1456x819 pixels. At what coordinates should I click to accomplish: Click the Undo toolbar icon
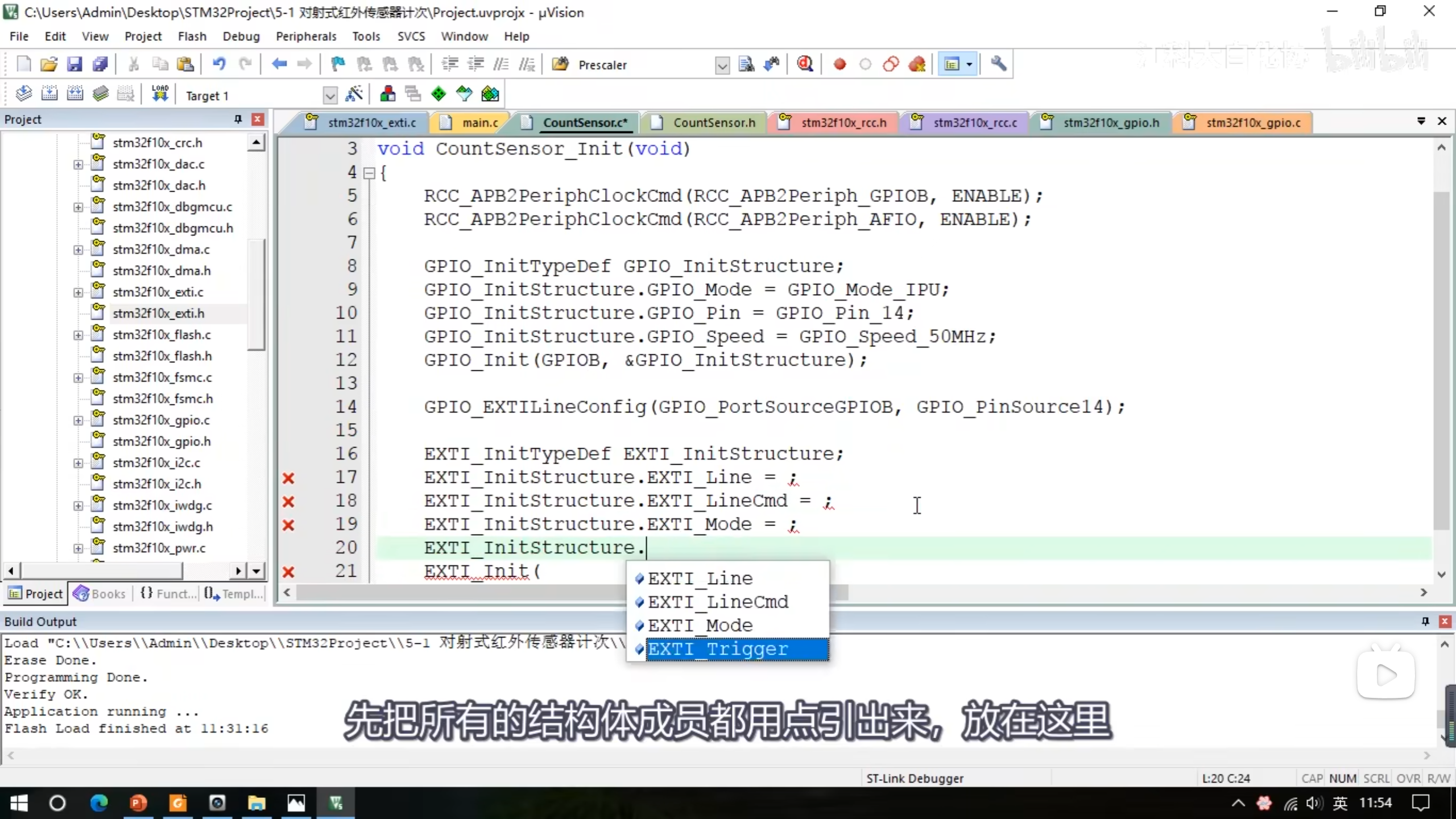pyautogui.click(x=219, y=64)
